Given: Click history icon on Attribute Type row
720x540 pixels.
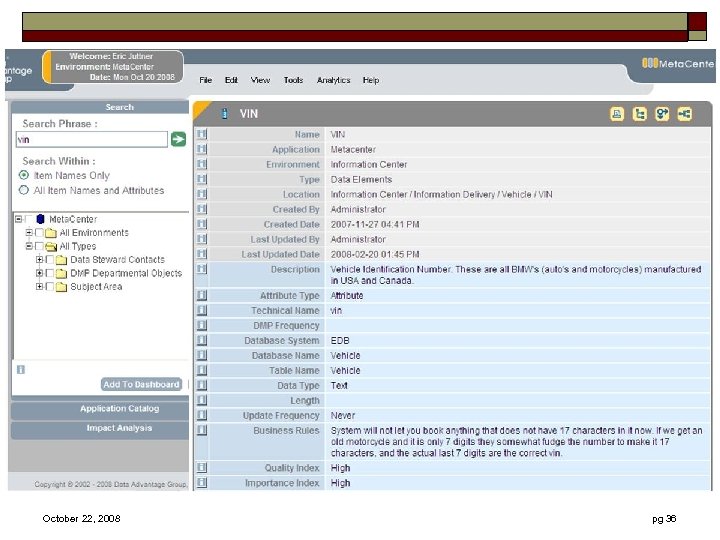Looking at the screenshot, I should pyautogui.click(x=202, y=295).
